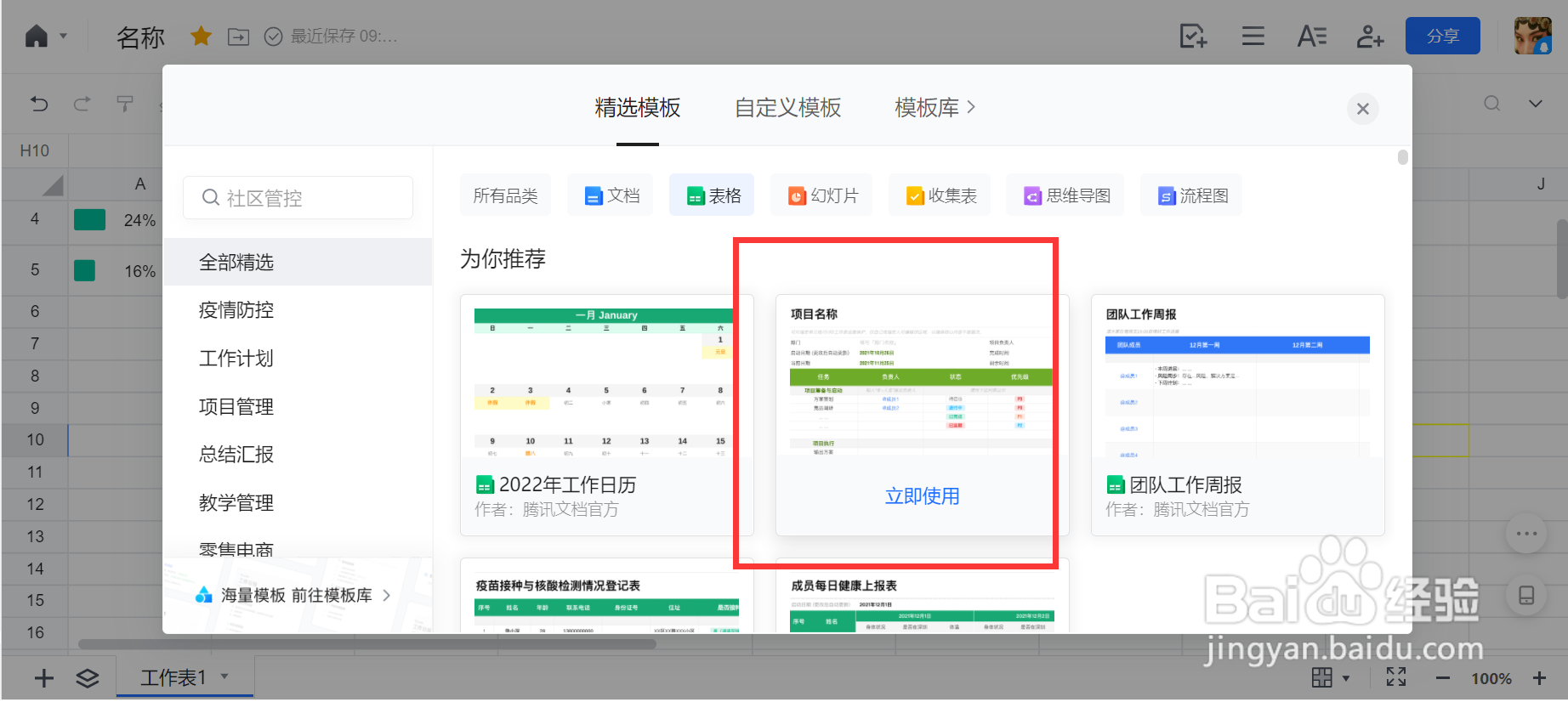Filter templates by 思维导图
This screenshot has width=1568, height=702.
1065,195
